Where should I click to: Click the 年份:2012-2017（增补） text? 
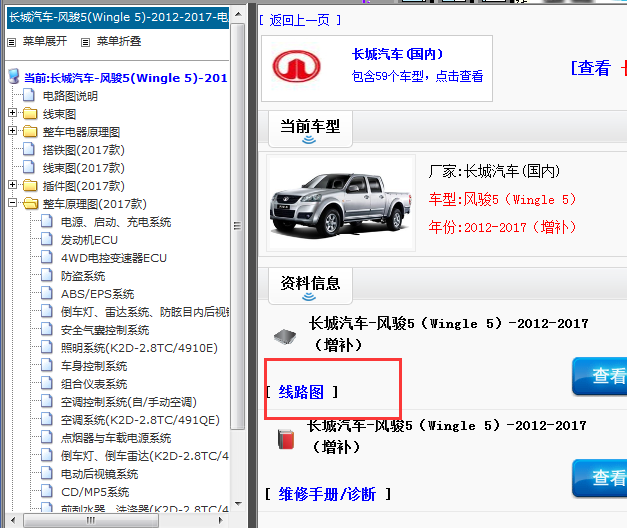tap(503, 227)
